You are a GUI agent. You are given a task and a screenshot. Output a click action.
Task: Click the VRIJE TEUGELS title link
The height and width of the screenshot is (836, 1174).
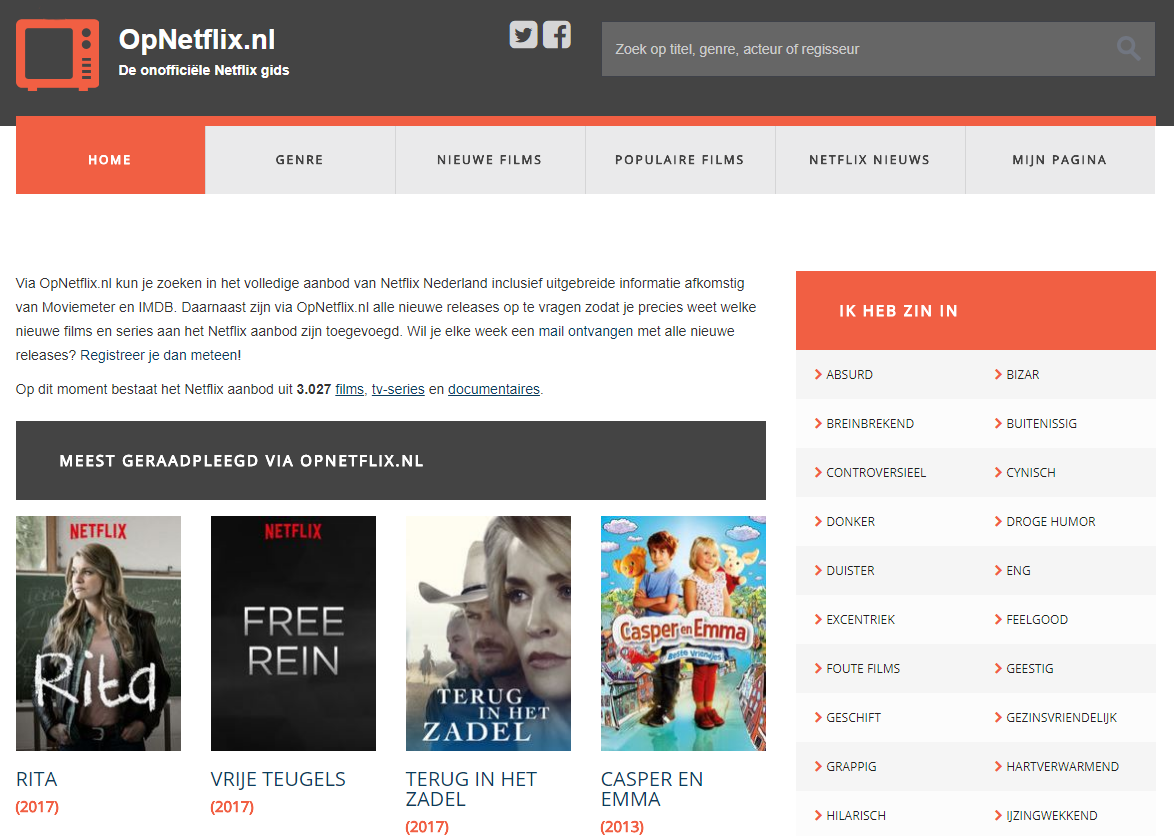[x=278, y=779]
